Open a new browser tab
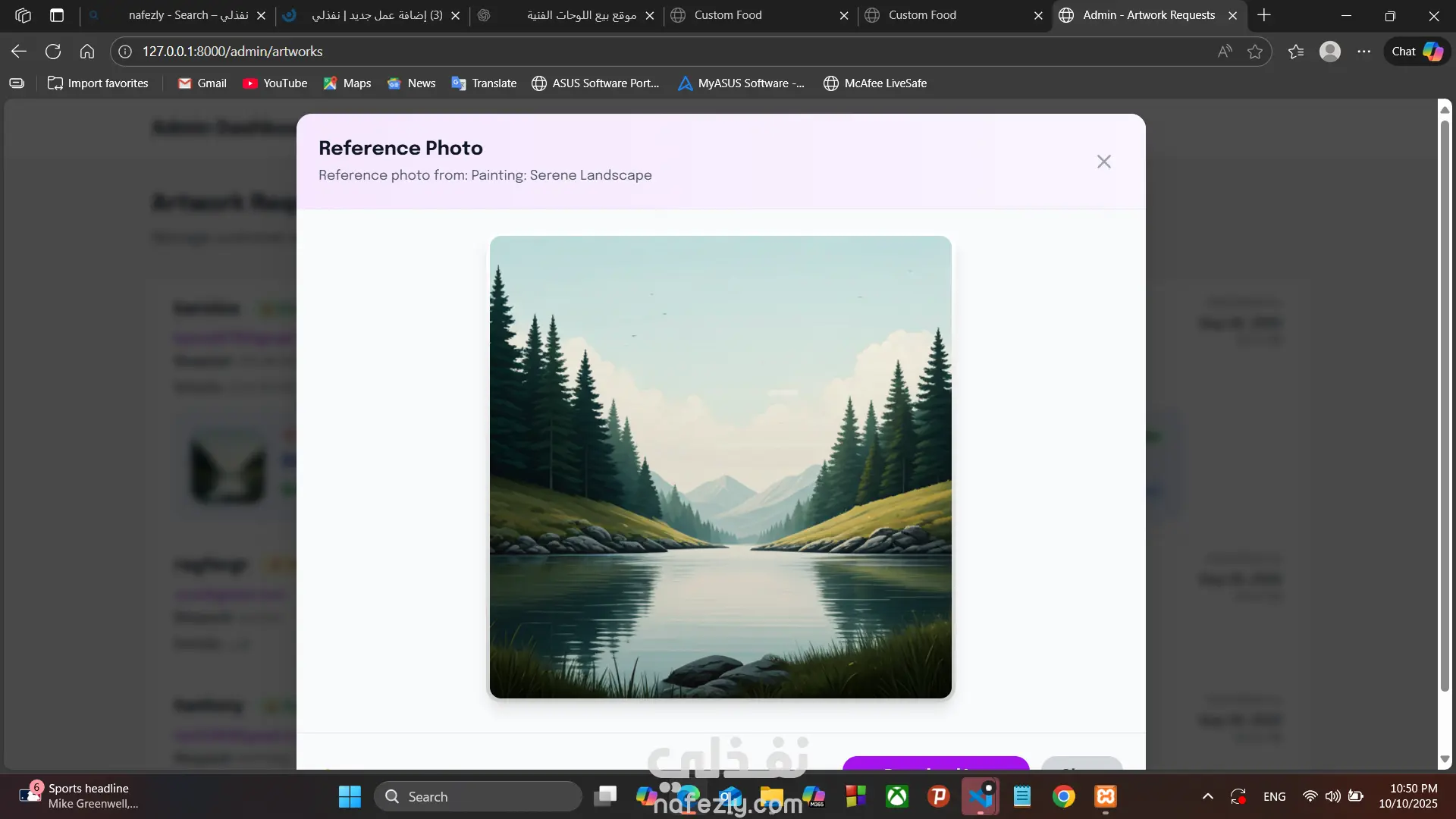 click(1263, 15)
